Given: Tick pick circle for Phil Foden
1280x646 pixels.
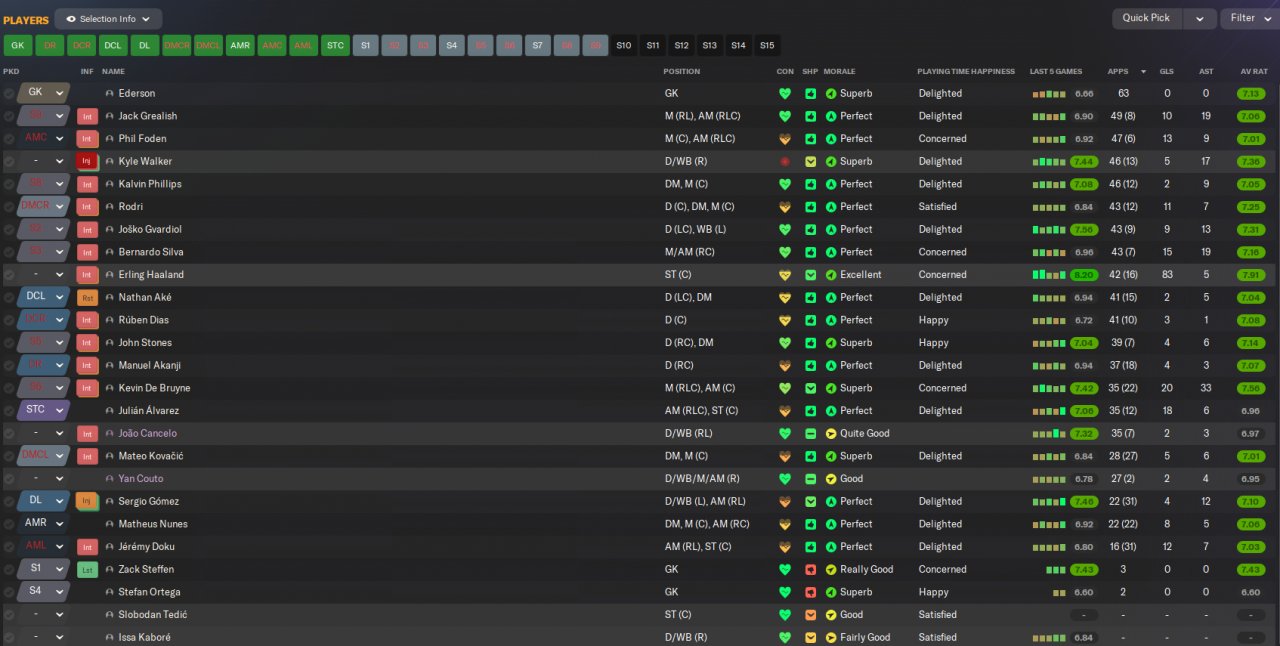Looking at the screenshot, I should coord(9,139).
